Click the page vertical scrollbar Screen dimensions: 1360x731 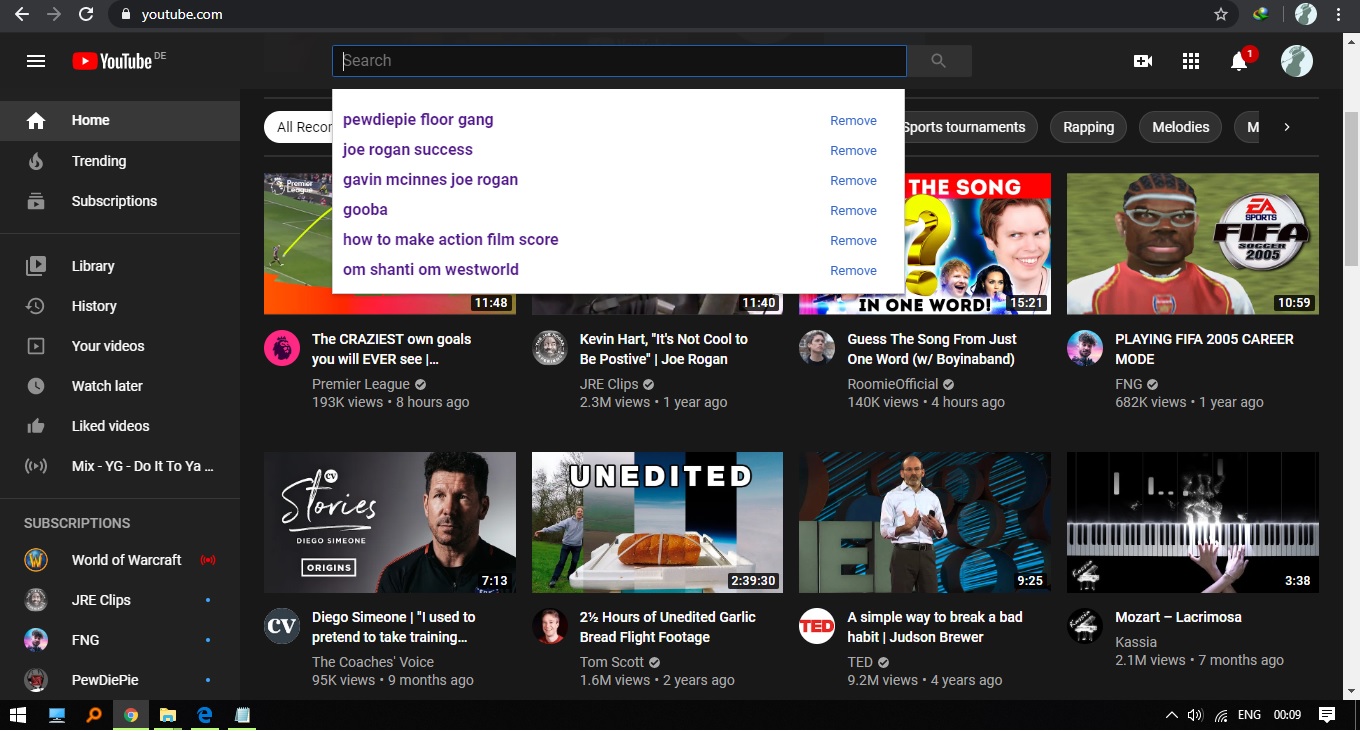tap(1351, 200)
